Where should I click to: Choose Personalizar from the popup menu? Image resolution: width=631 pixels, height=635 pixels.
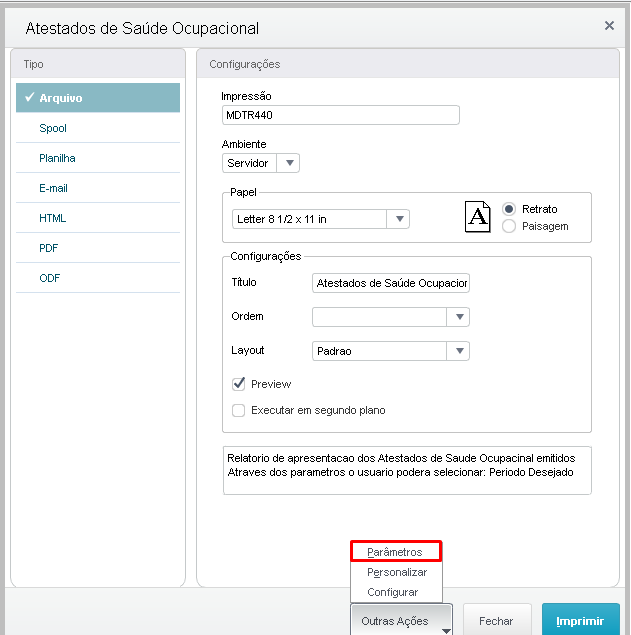tap(396, 572)
